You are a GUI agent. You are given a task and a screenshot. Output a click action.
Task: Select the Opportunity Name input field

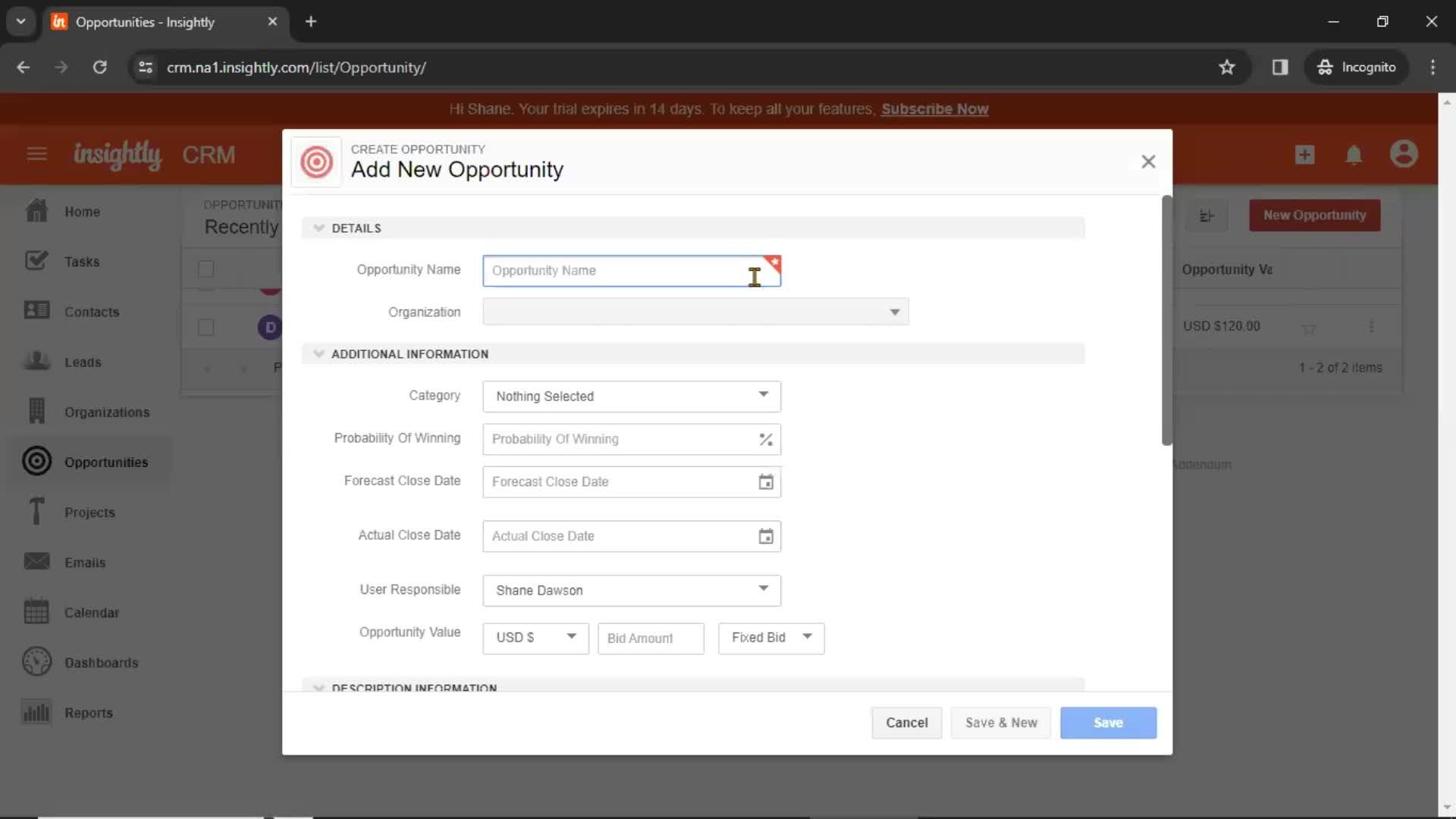click(x=632, y=270)
